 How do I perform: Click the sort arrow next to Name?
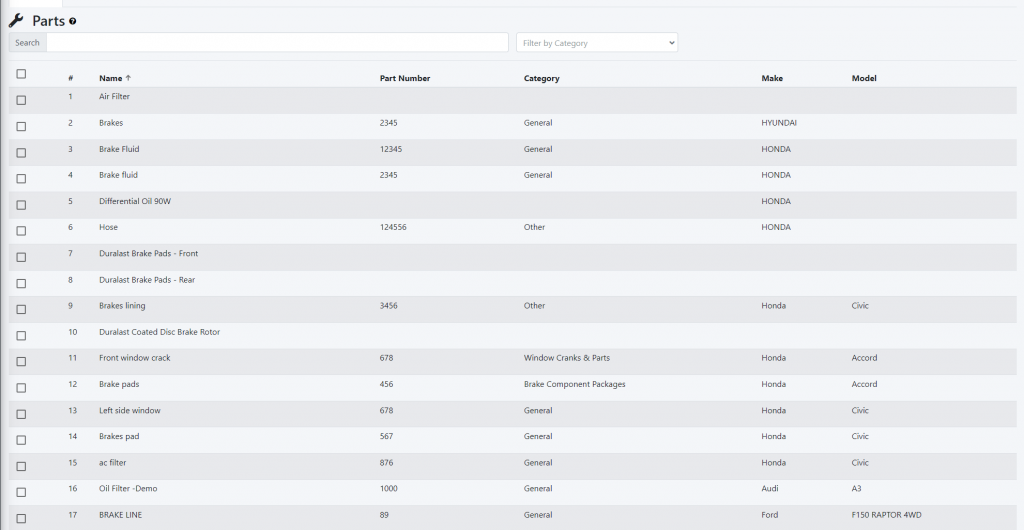(x=128, y=78)
